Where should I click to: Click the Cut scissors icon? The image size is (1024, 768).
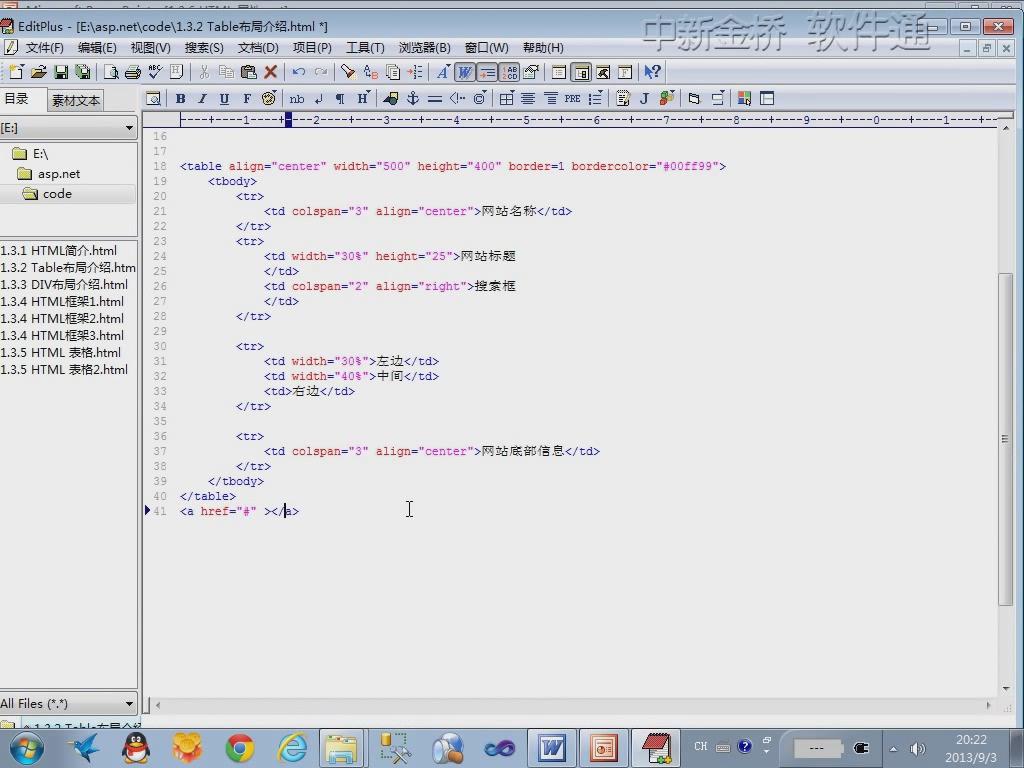coord(204,72)
